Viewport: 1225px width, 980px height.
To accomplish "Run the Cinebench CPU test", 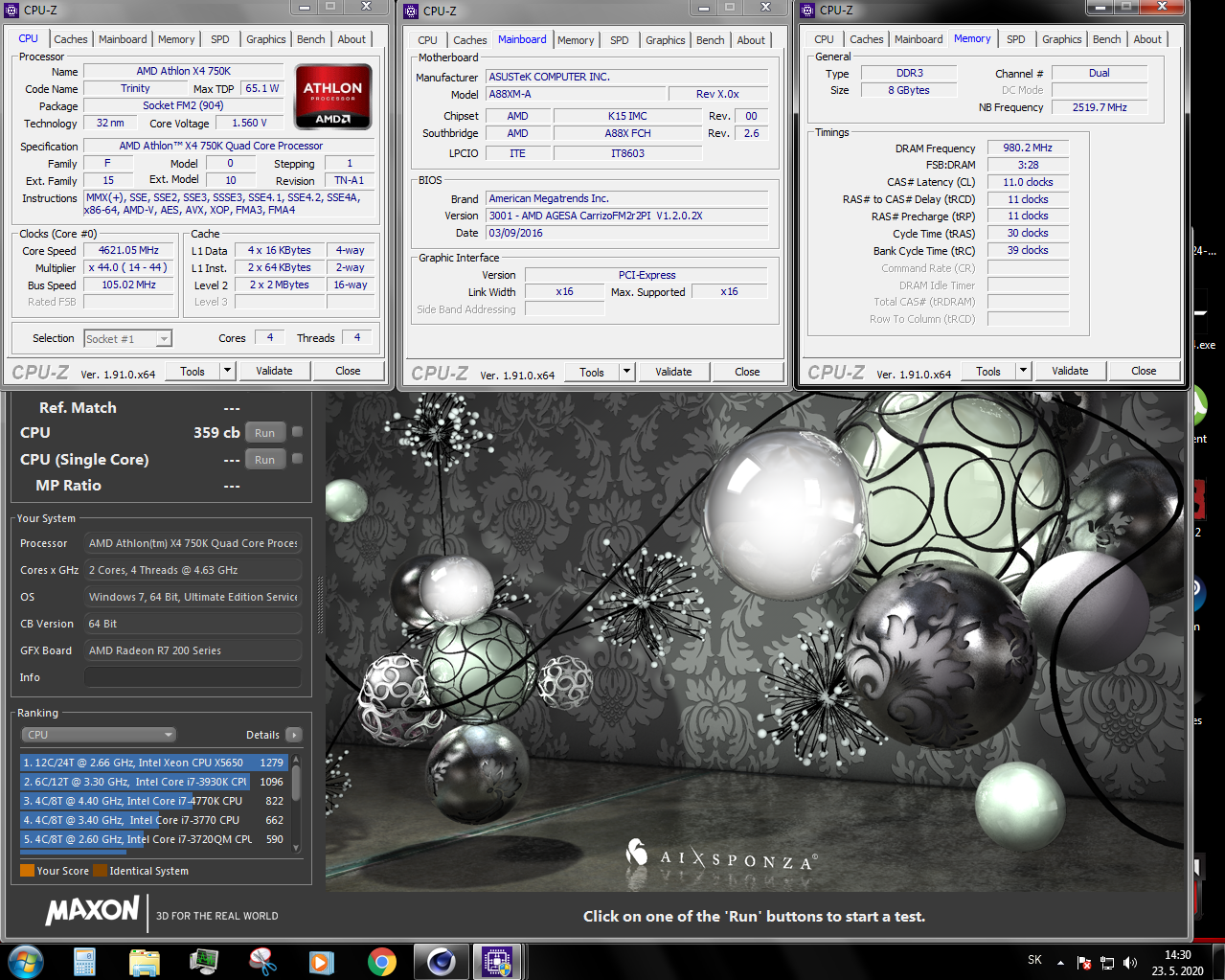I will point(264,433).
